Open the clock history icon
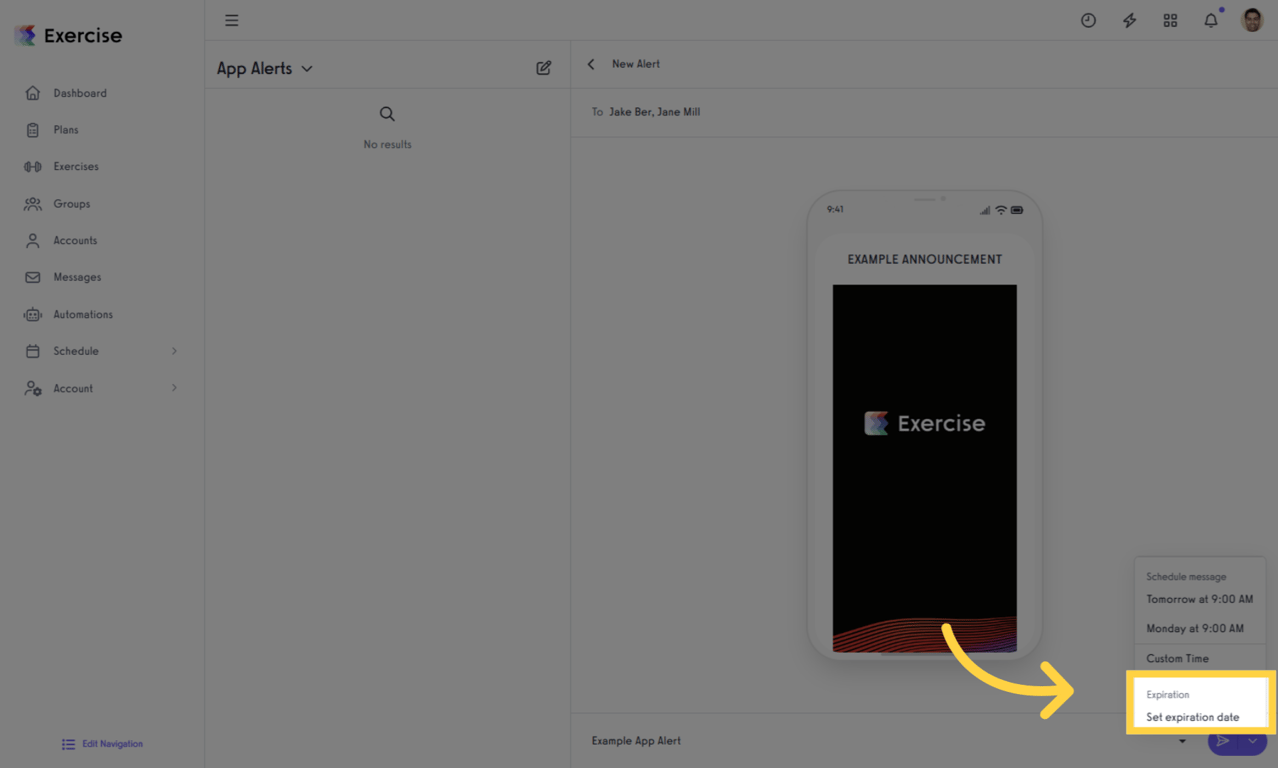Viewport: 1278px width, 768px height. click(x=1088, y=20)
